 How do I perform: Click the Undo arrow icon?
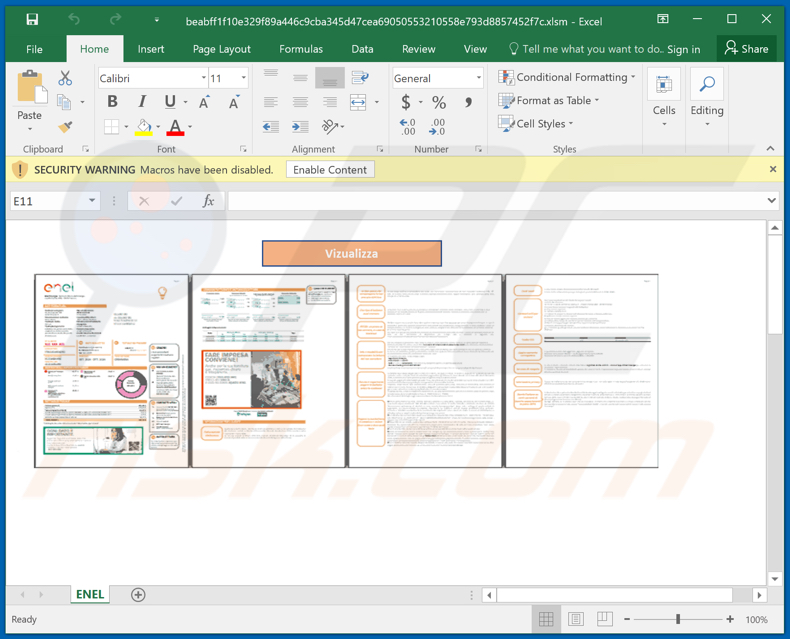click(74, 20)
